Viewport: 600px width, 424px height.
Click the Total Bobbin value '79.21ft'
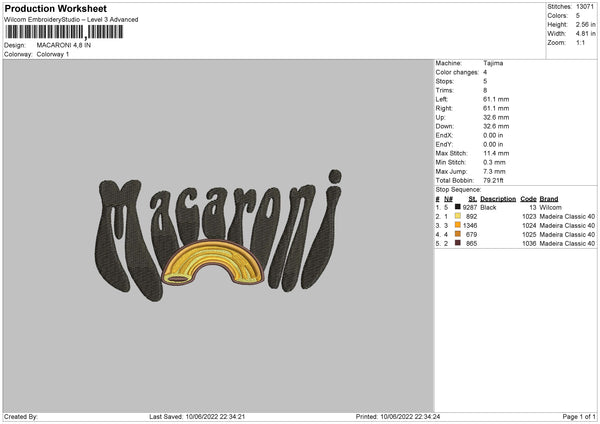(x=493, y=180)
